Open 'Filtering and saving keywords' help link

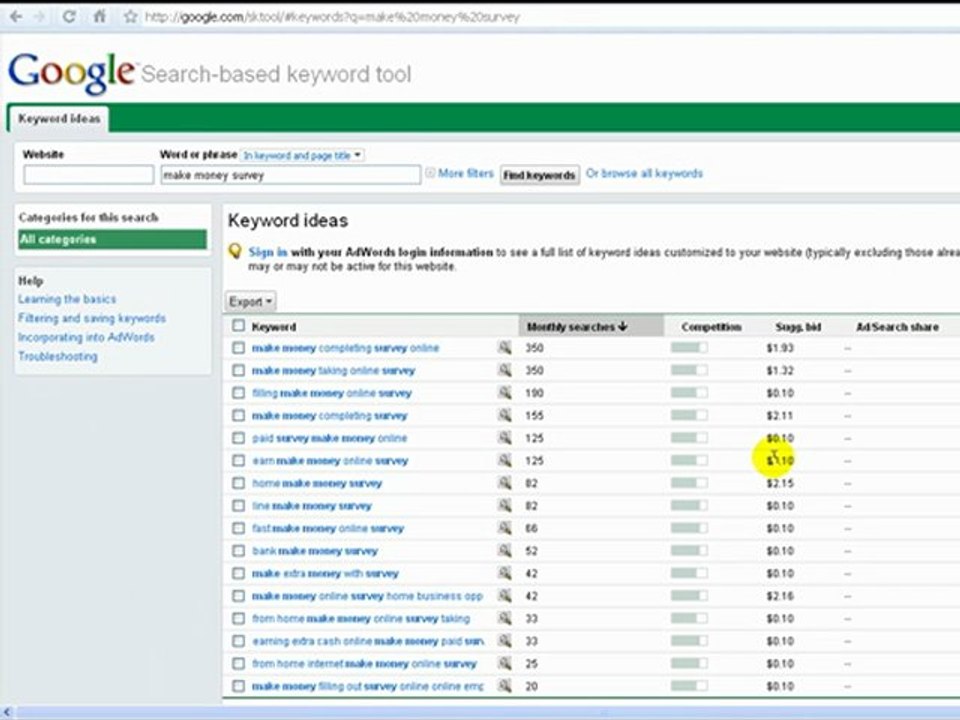tap(92, 318)
